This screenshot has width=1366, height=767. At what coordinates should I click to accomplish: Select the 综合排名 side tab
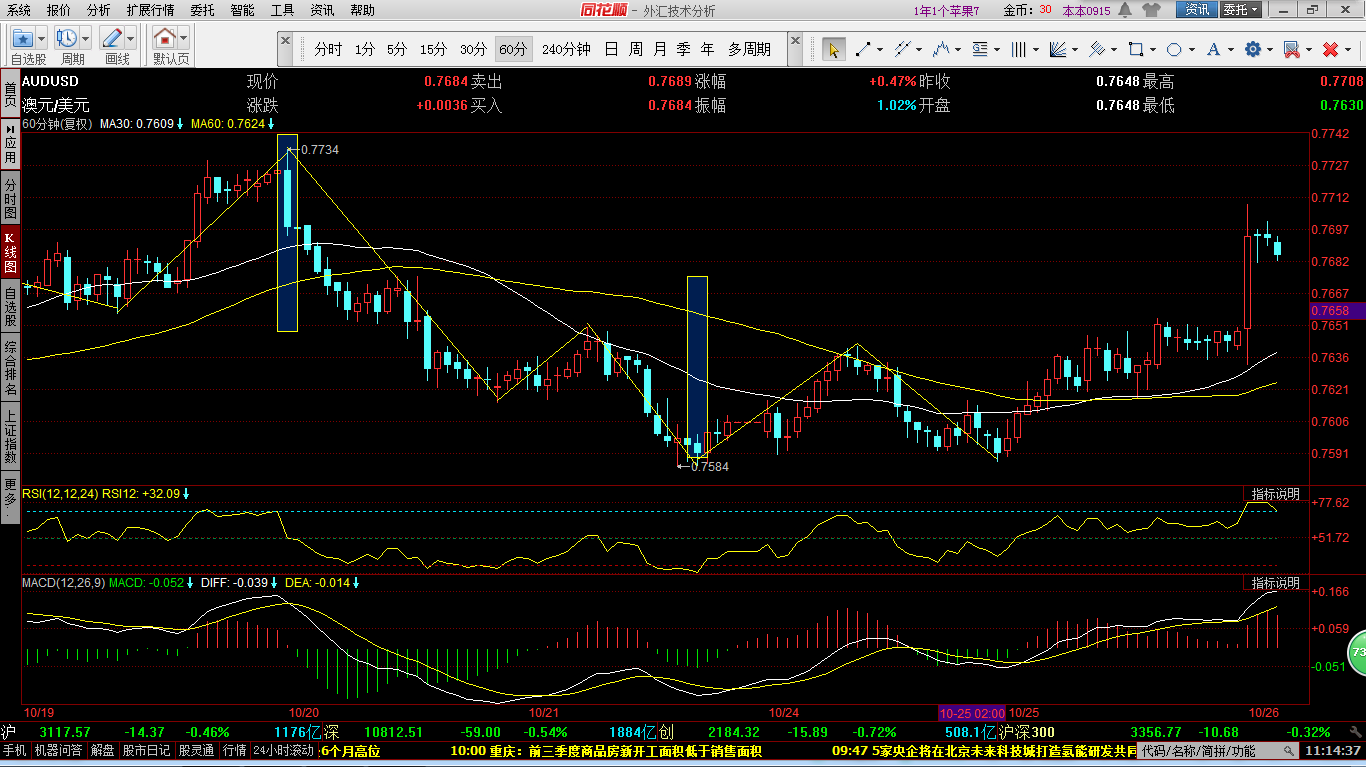pos(10,367)
